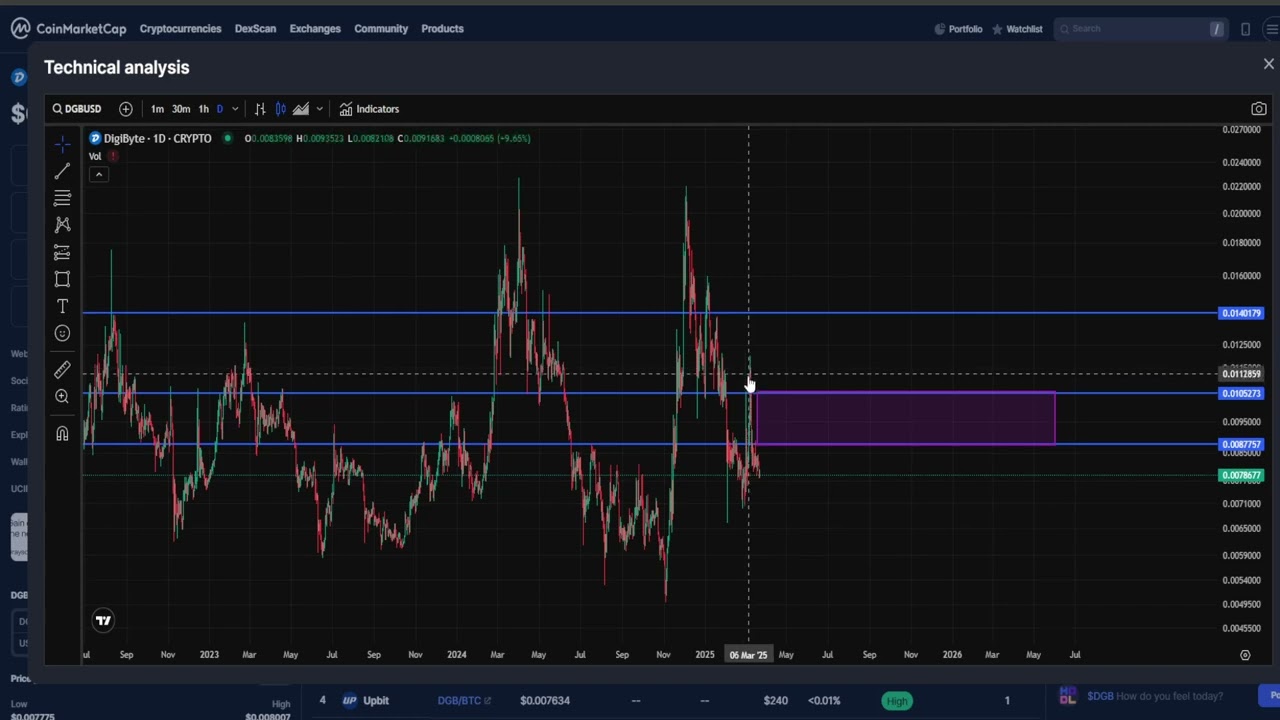Select the forecasting and measurement tool
The height and width of the screenshot is (720, 1280).
click(62, 252)
